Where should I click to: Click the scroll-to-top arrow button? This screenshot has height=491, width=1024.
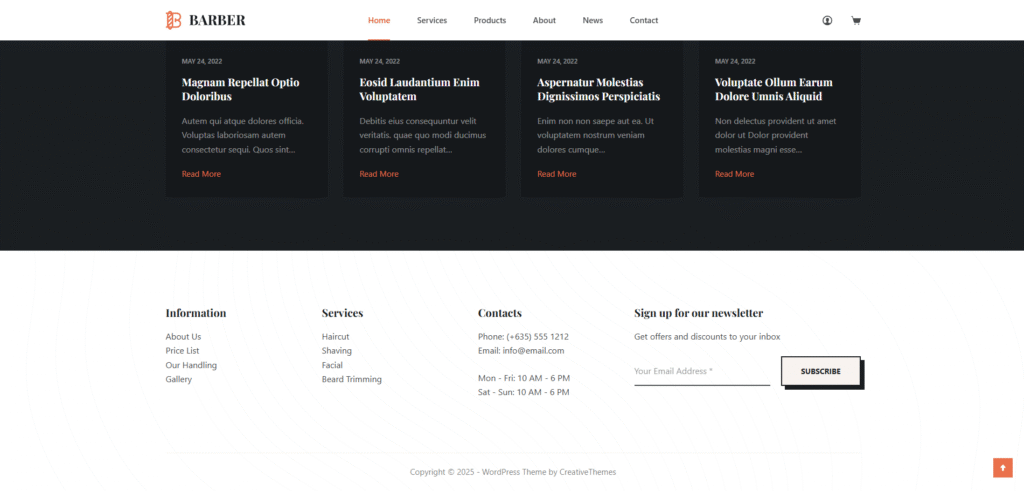pyautogui.click(x=1002, y=467)
